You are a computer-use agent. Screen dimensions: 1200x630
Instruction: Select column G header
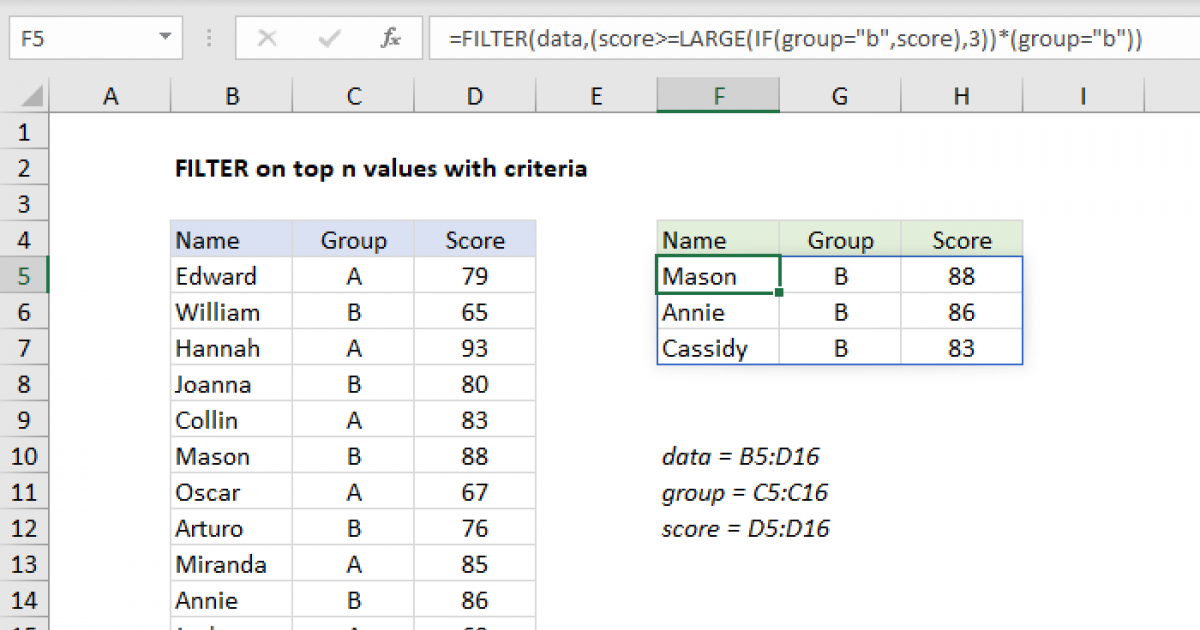coord(840,96)
